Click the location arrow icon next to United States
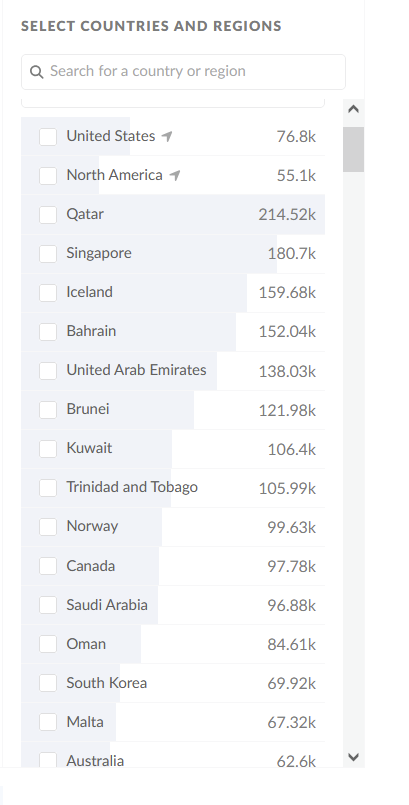 tap(167, 136)
